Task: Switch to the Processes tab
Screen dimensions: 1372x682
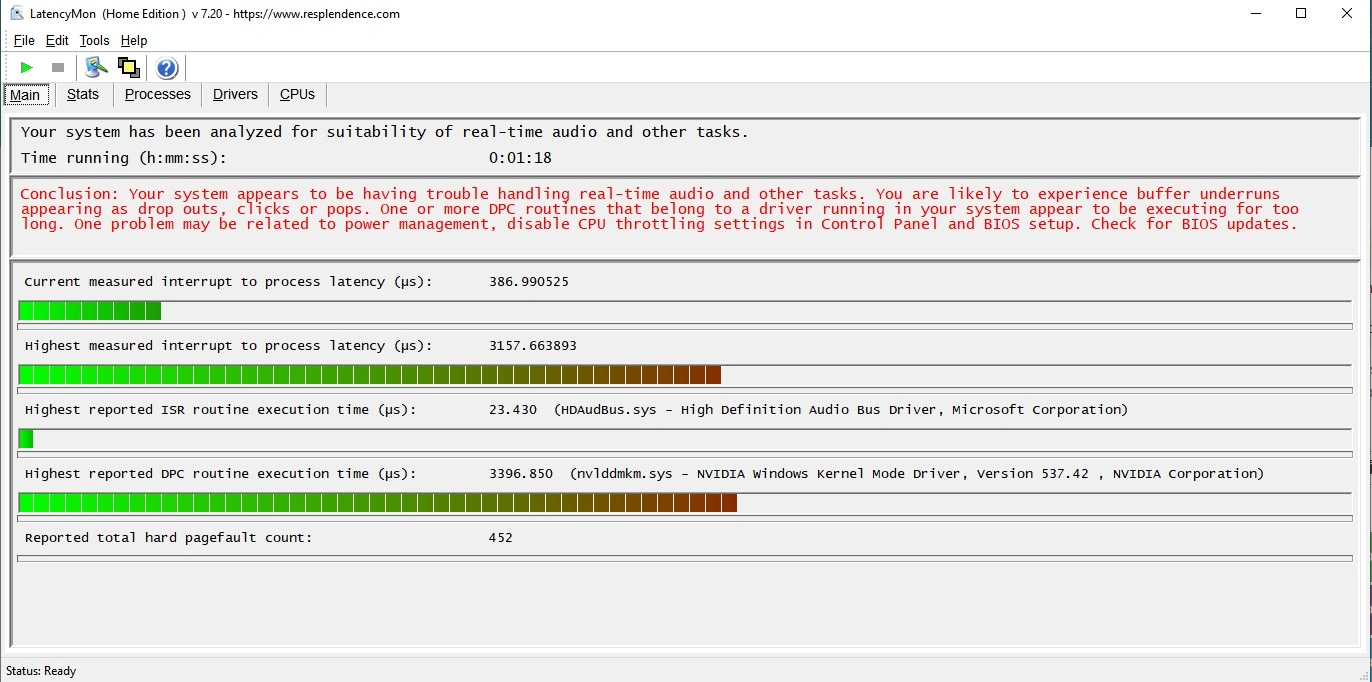Action: pos(157,94)
